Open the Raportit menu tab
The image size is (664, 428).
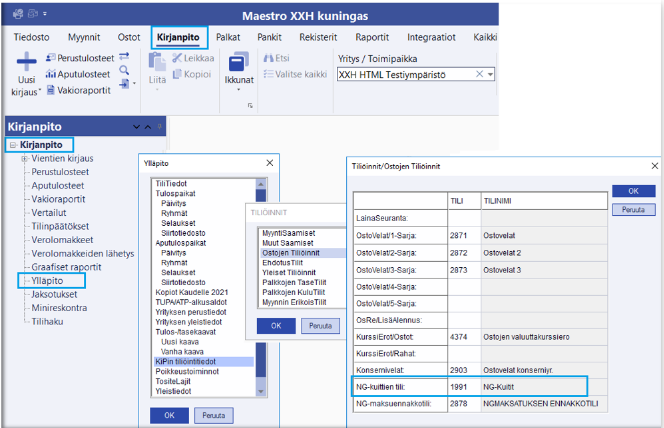tap(372, 37)
